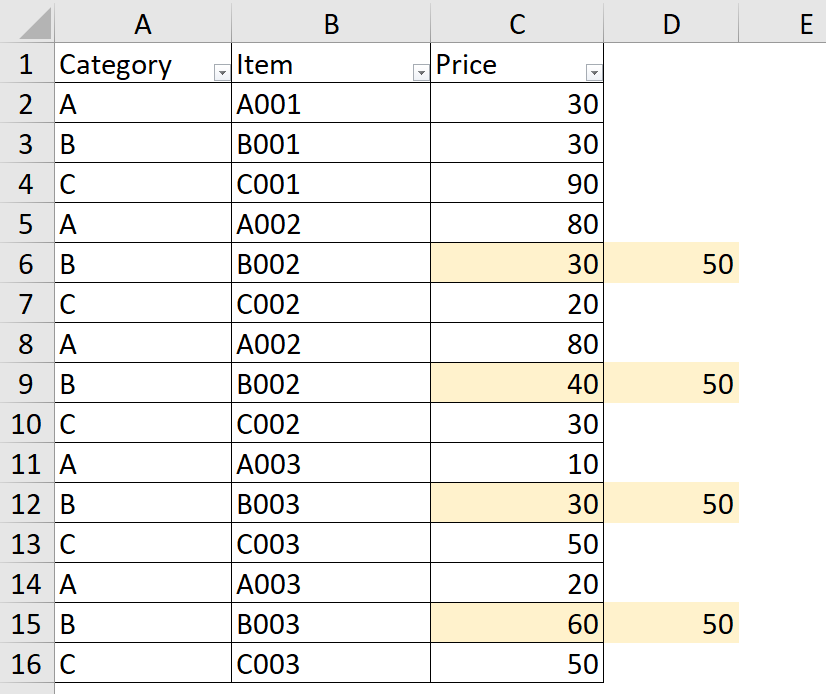Open the Category column filter dropdown
This screenshot has width=826, height=694.
pos(220,73)
